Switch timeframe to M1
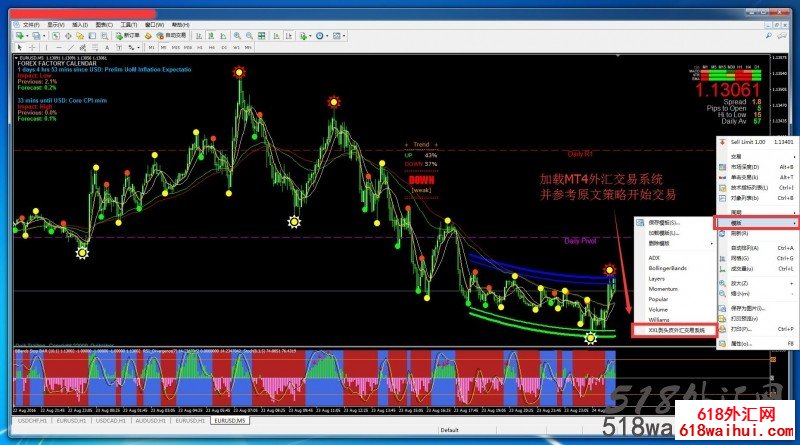The width and height of the screenshot is (800, 445). click(152, 47)
